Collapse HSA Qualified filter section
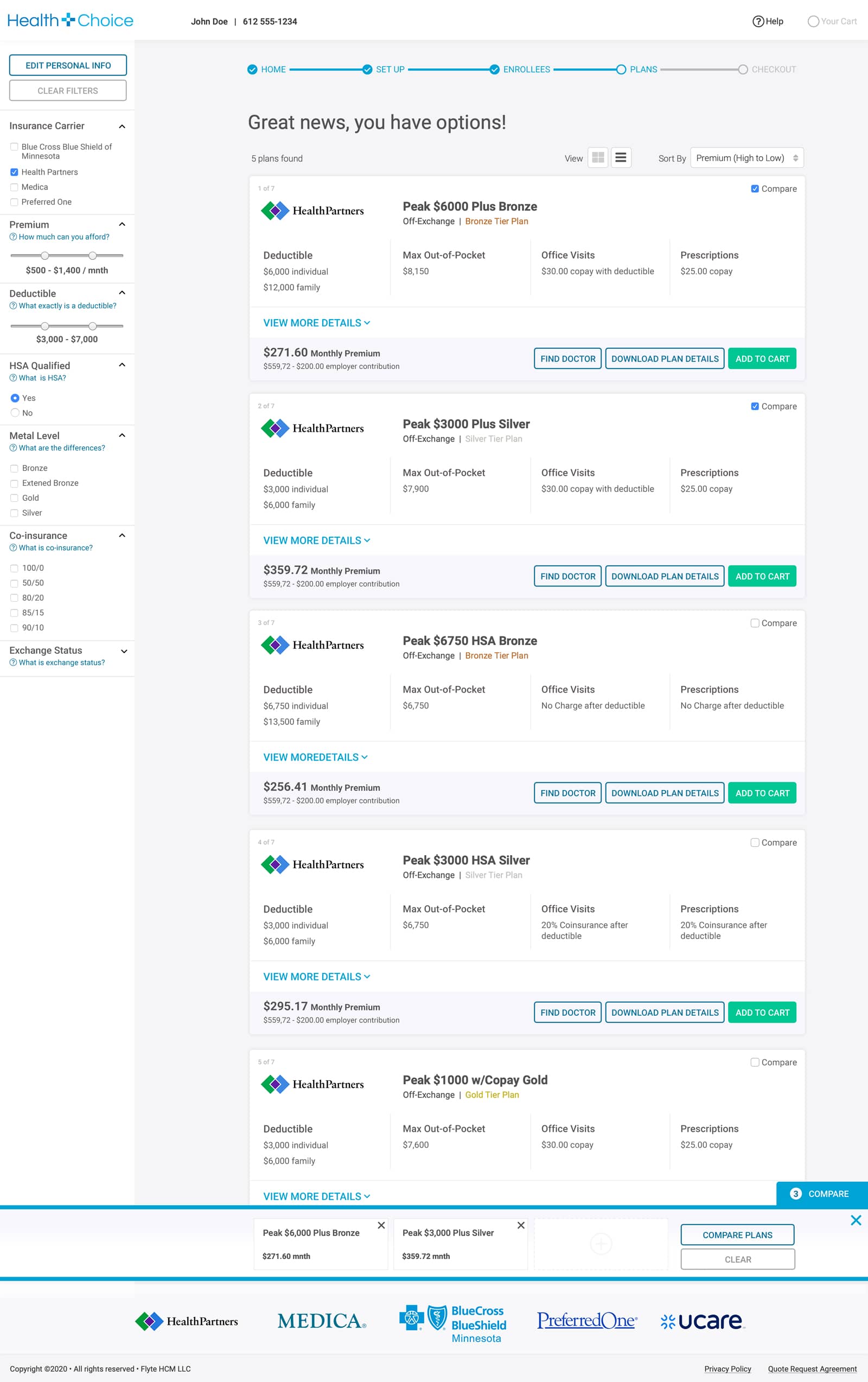This screenshot has height=1382, width=868. (122, 365)
